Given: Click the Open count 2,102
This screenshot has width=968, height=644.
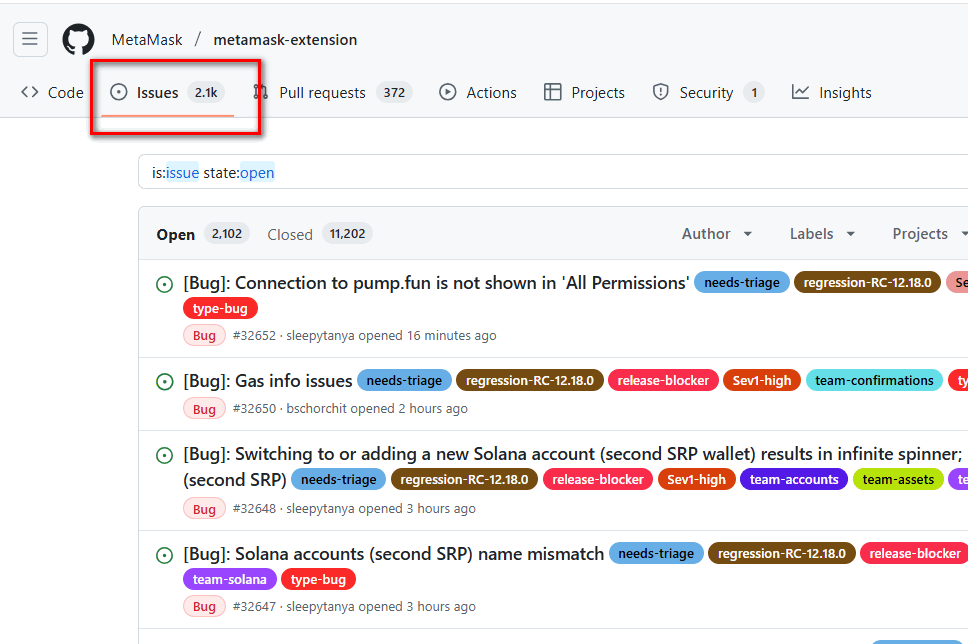Looking at the screenshot, I should coord(227,234).
